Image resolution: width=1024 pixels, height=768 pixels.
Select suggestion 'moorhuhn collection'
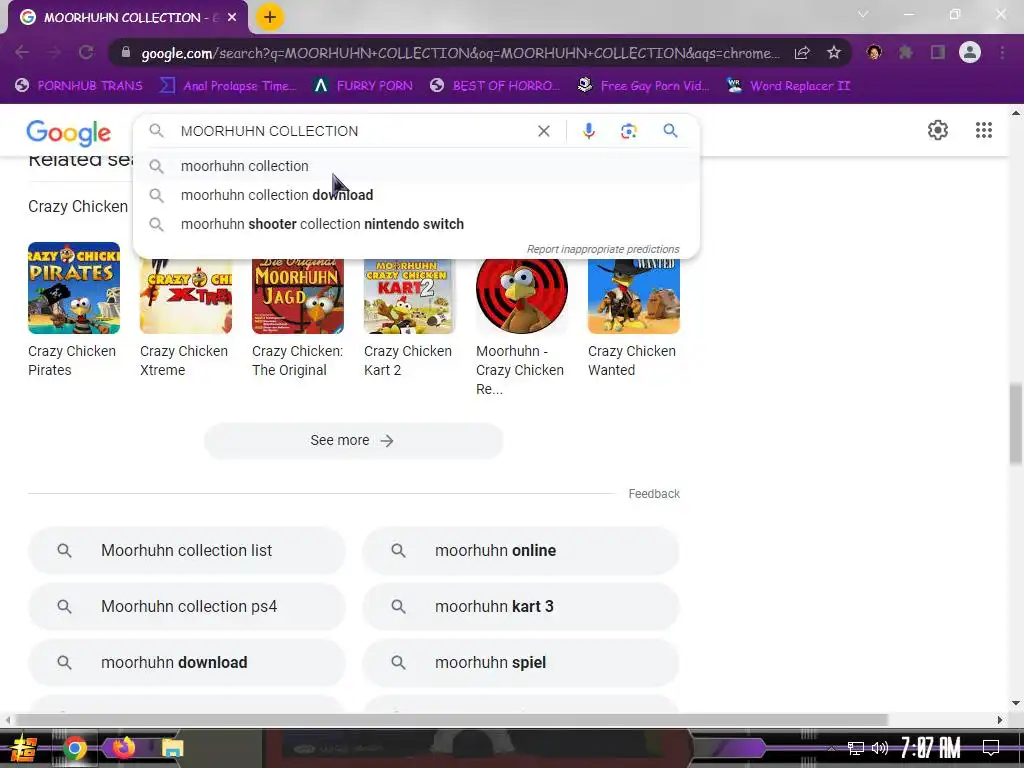coord(416,166)
